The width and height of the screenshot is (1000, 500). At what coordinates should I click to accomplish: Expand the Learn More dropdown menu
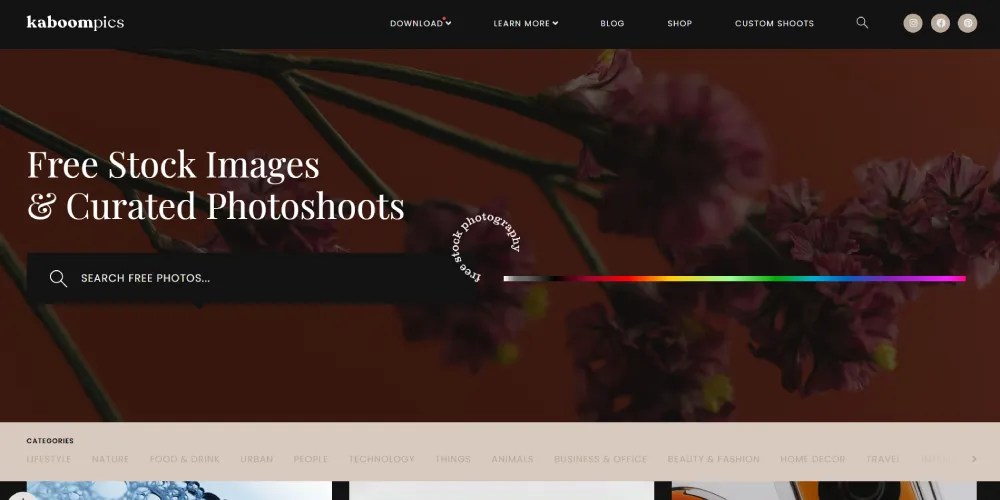(526, 24)
